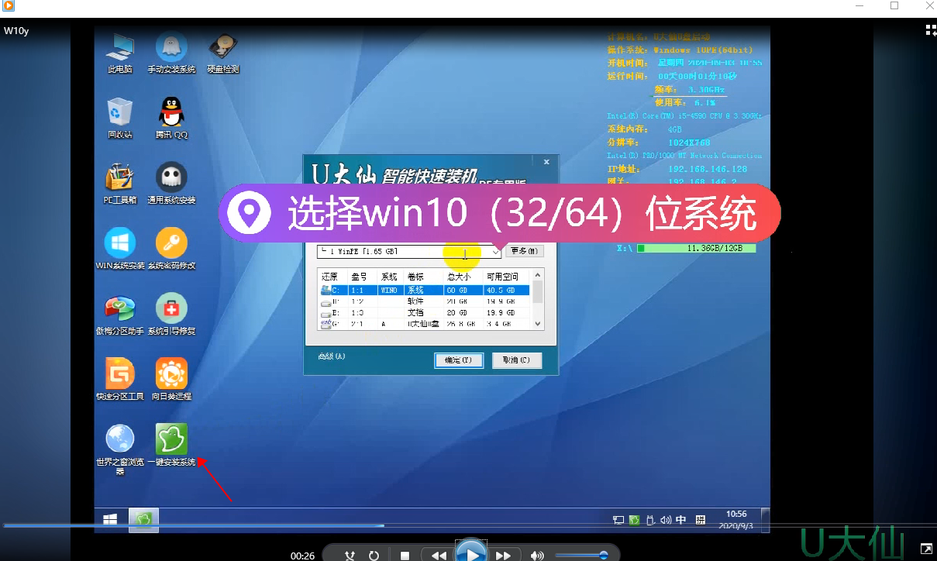Enter full screen using bottom-right arrow icon
Screen dimensions: 937x561
pos(926,548)
